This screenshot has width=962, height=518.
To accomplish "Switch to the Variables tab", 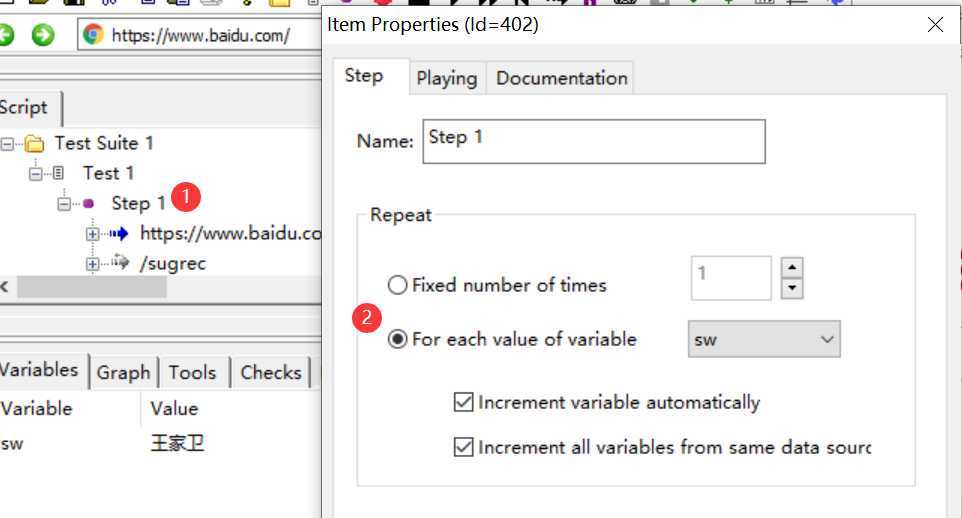I will [42, 371].
